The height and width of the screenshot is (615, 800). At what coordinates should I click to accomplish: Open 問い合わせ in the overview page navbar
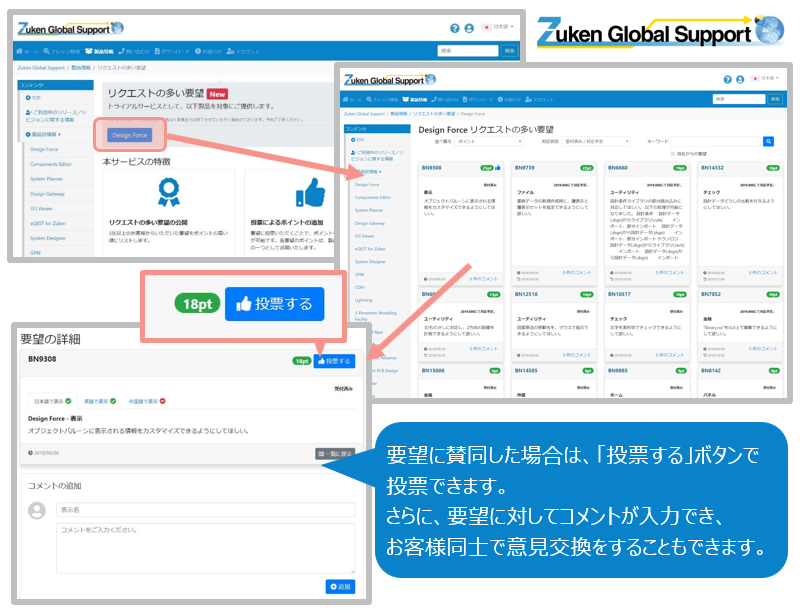[134, 52]
